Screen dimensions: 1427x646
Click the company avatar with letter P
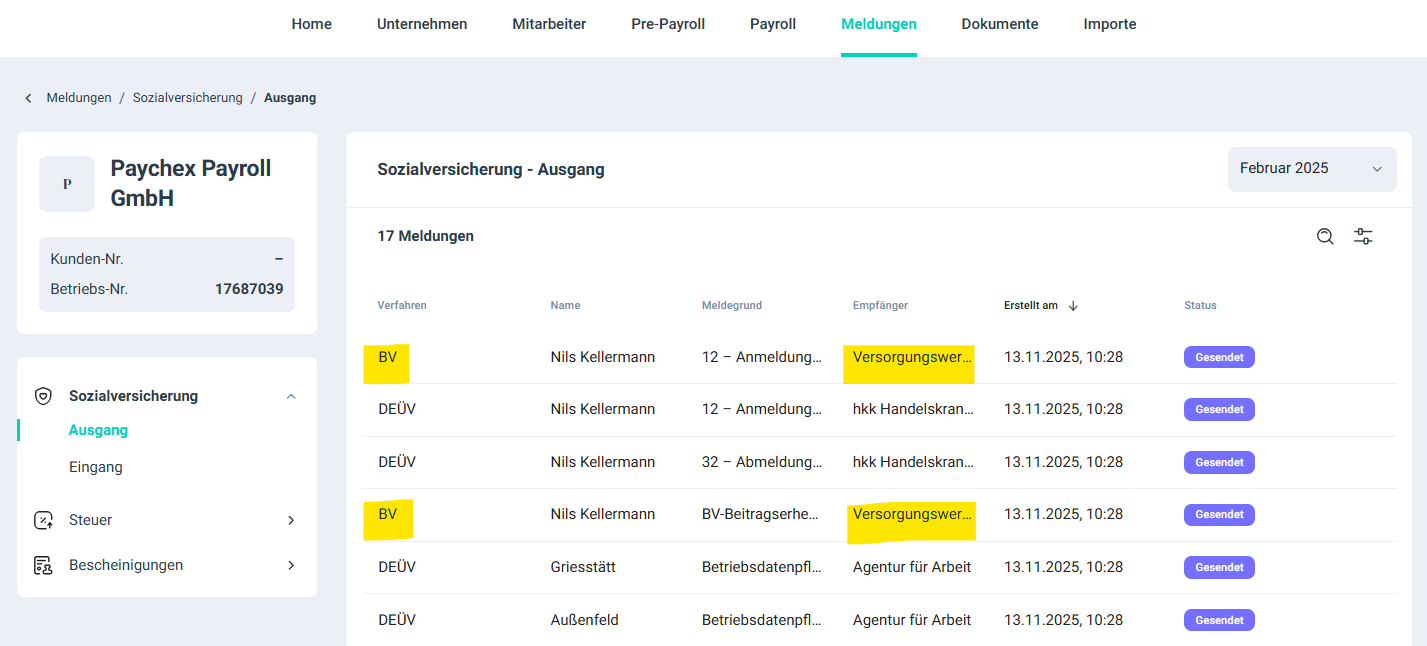point(67,184)
